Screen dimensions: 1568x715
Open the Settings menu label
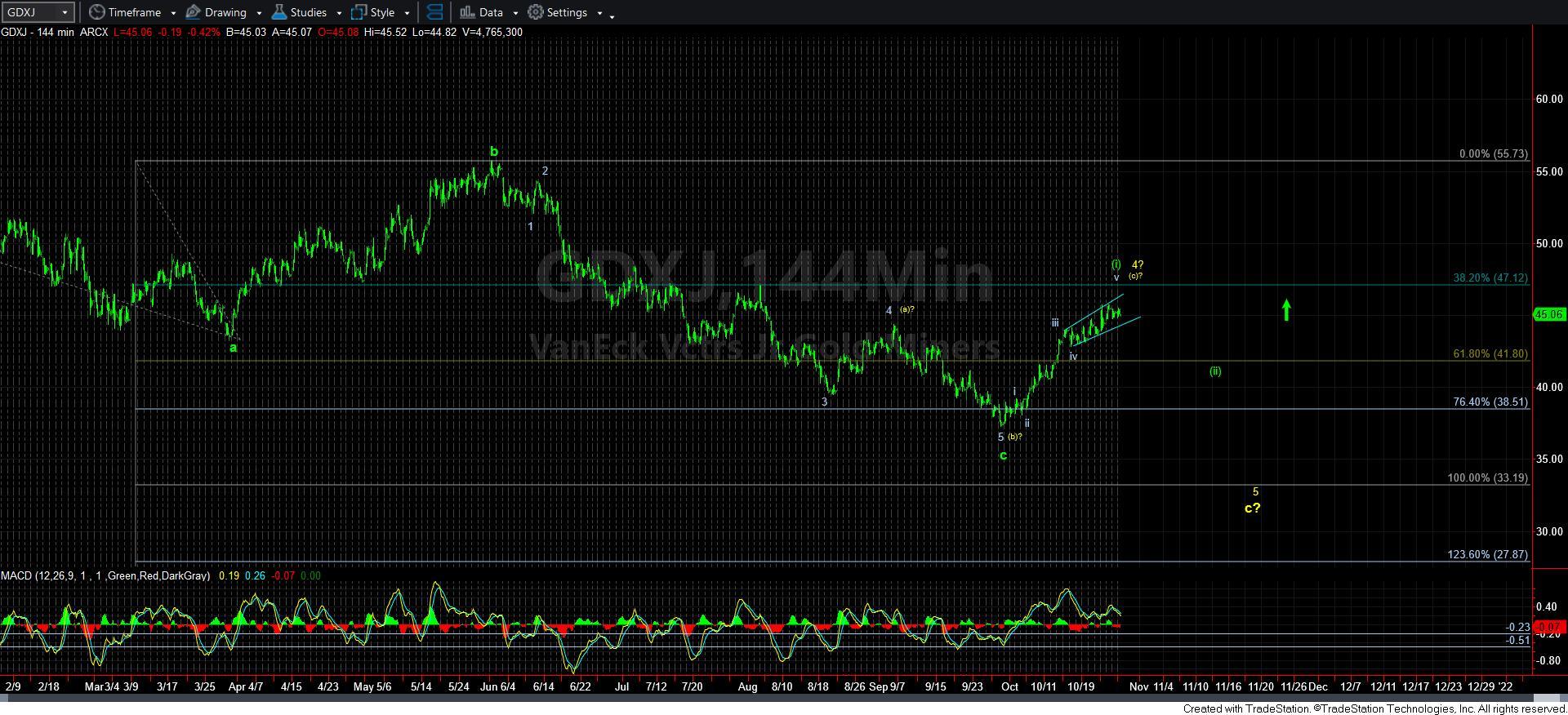tap(567, 12)
